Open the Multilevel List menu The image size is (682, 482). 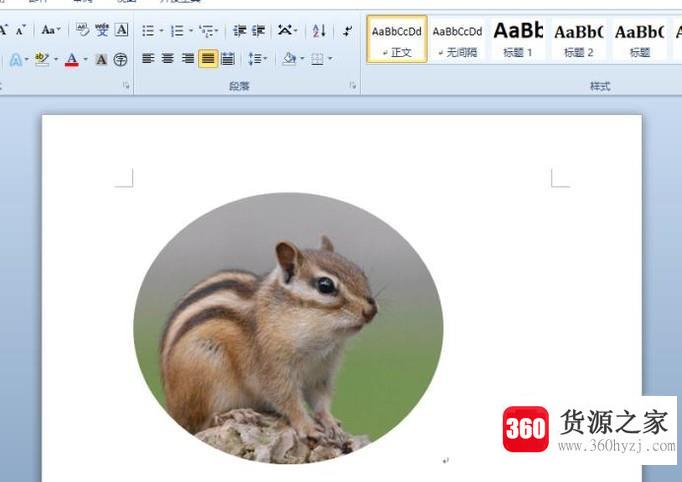pyautogui.click(x=208, y=31)
